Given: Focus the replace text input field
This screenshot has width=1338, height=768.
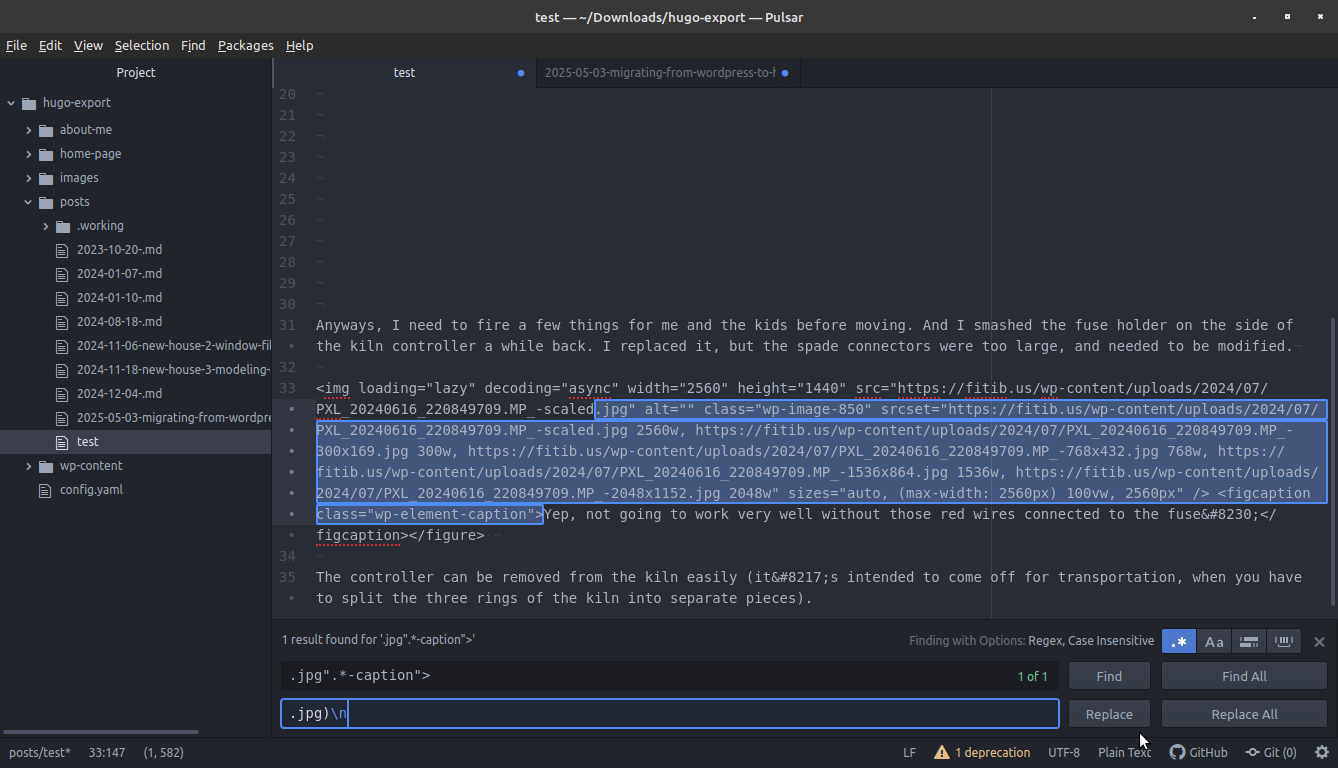Looking at the screenshot, I should (669, 714).
